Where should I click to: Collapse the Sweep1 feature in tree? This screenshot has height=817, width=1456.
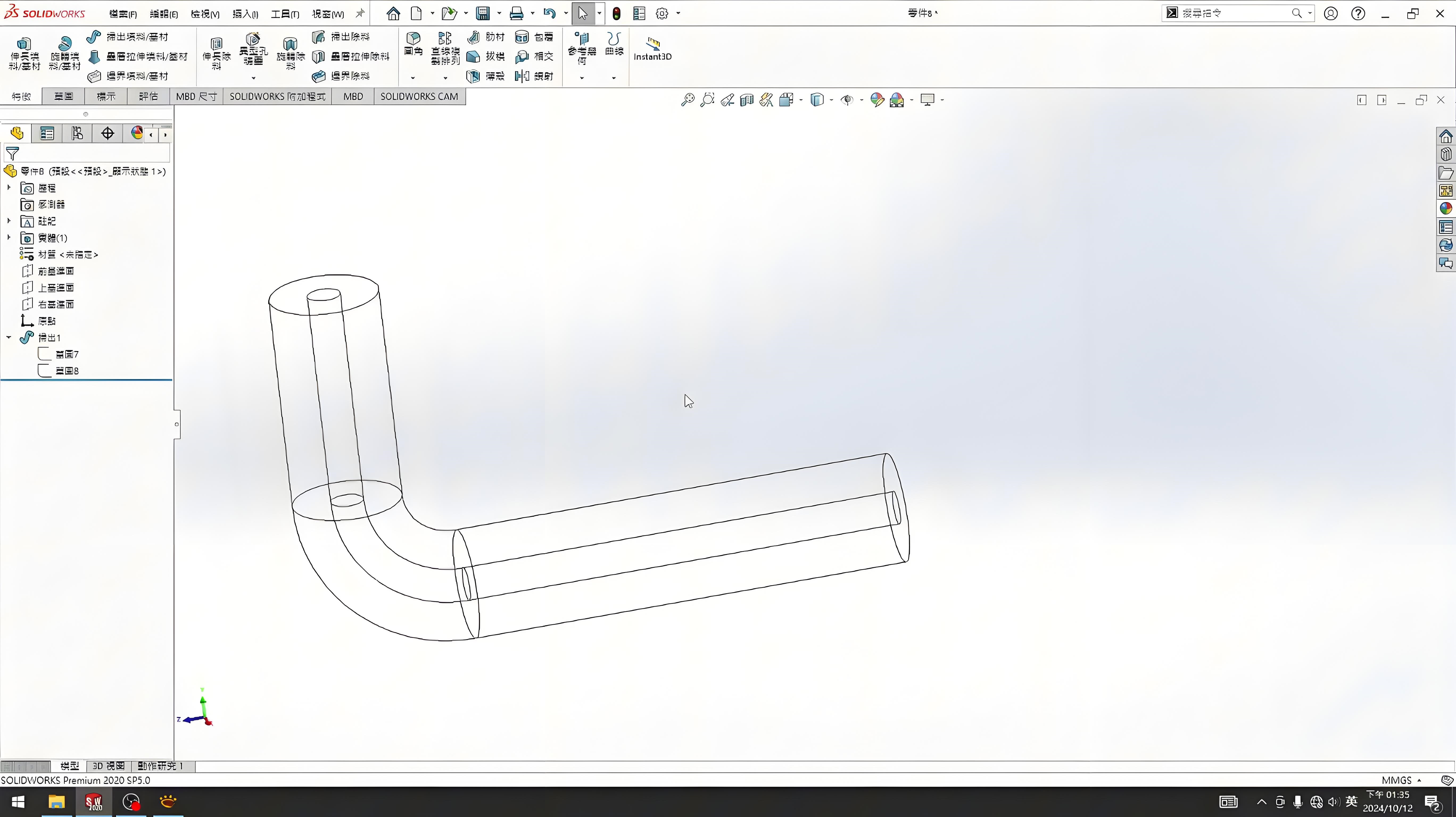(x=9, y=337)
